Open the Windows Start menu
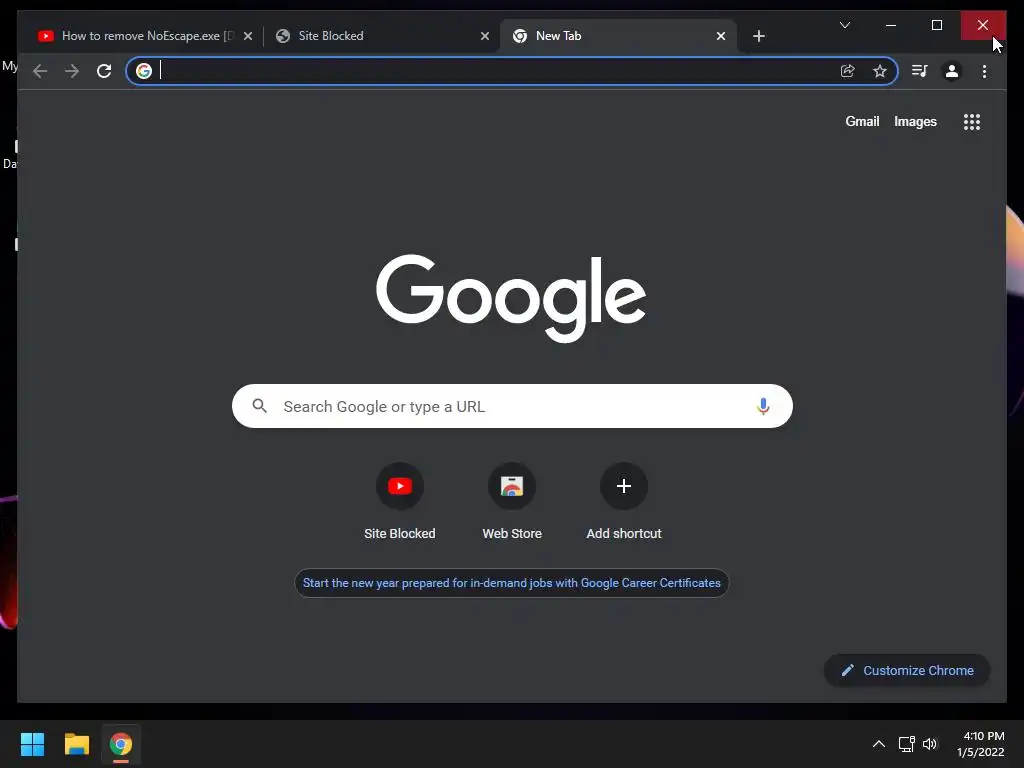Viewport: 1024px width, 768px height. click(x=32, y=744)
